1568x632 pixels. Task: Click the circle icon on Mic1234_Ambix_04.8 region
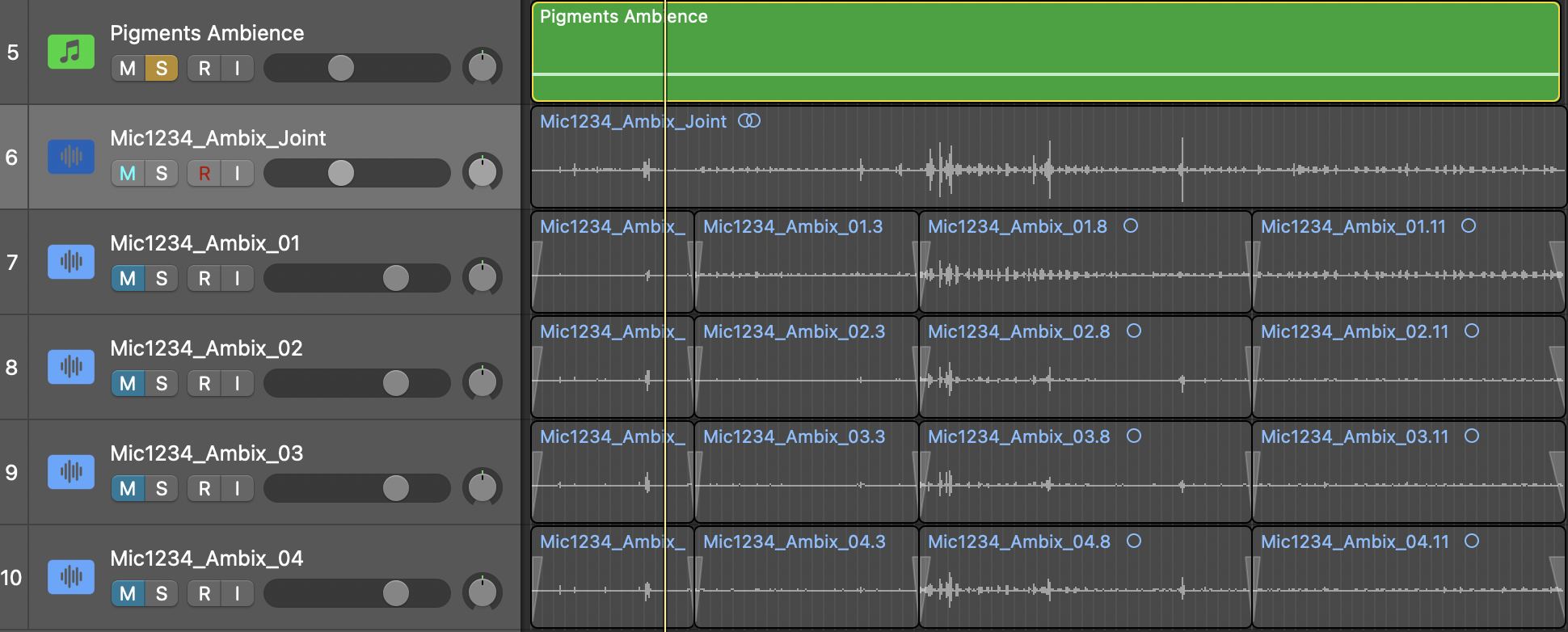tap(1134, 541)
